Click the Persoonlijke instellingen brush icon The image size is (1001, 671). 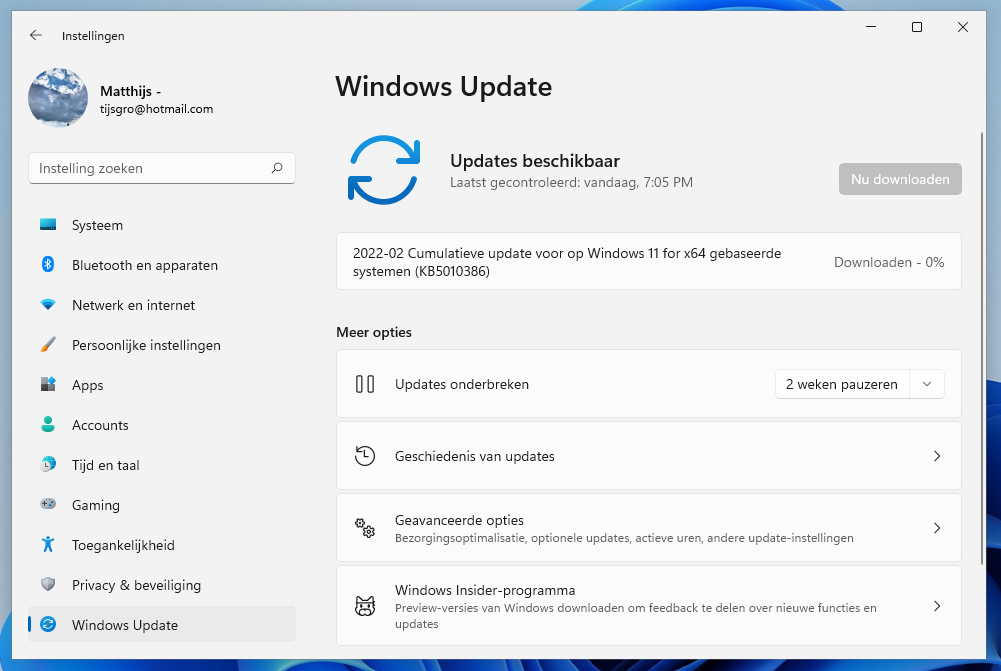coord(48,345)
